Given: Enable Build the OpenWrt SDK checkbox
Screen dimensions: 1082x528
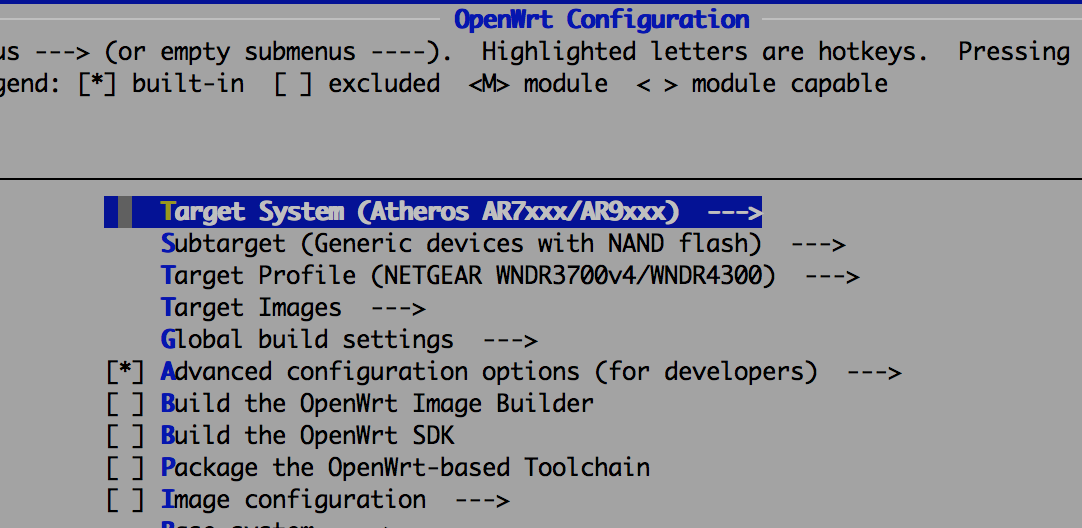Looking at the screenshot, I should (125, 436).
